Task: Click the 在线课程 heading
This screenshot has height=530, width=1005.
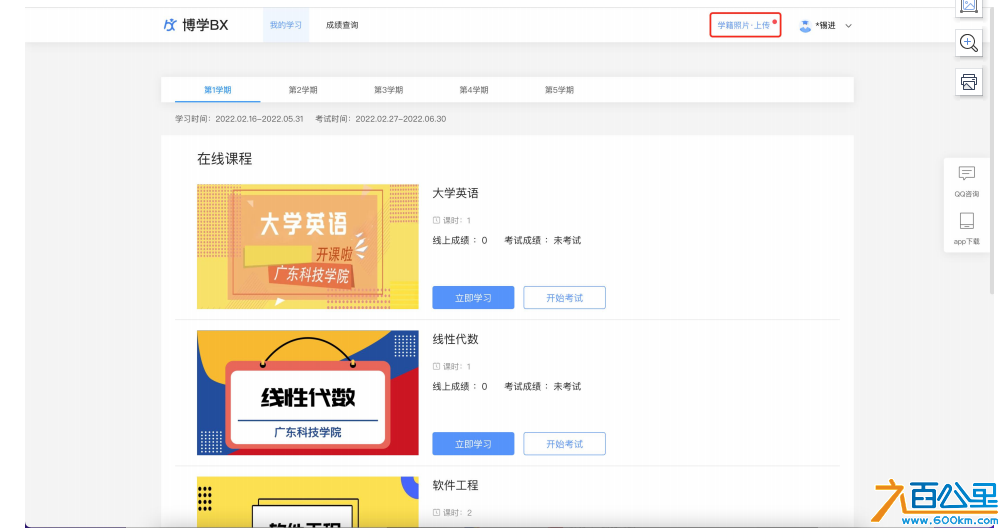Action: tap(224, 159)
